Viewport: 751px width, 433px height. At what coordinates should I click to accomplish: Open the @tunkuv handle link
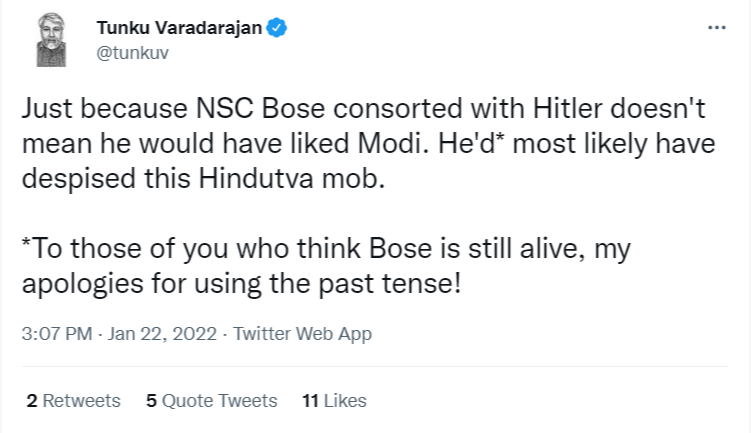(132, 53)
